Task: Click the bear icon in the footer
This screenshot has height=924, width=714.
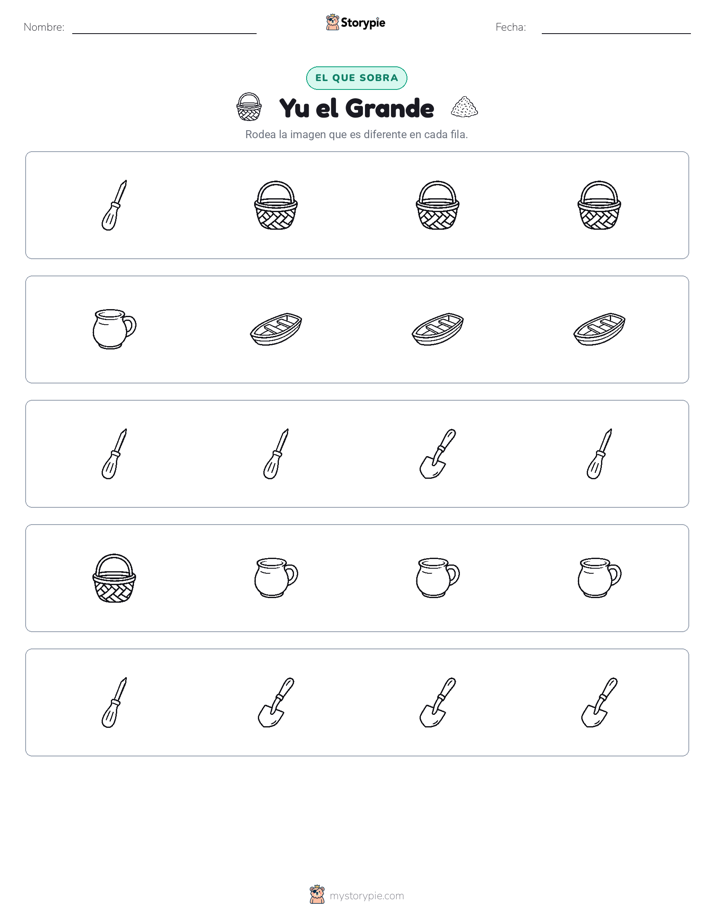Action: click(317, 895)
